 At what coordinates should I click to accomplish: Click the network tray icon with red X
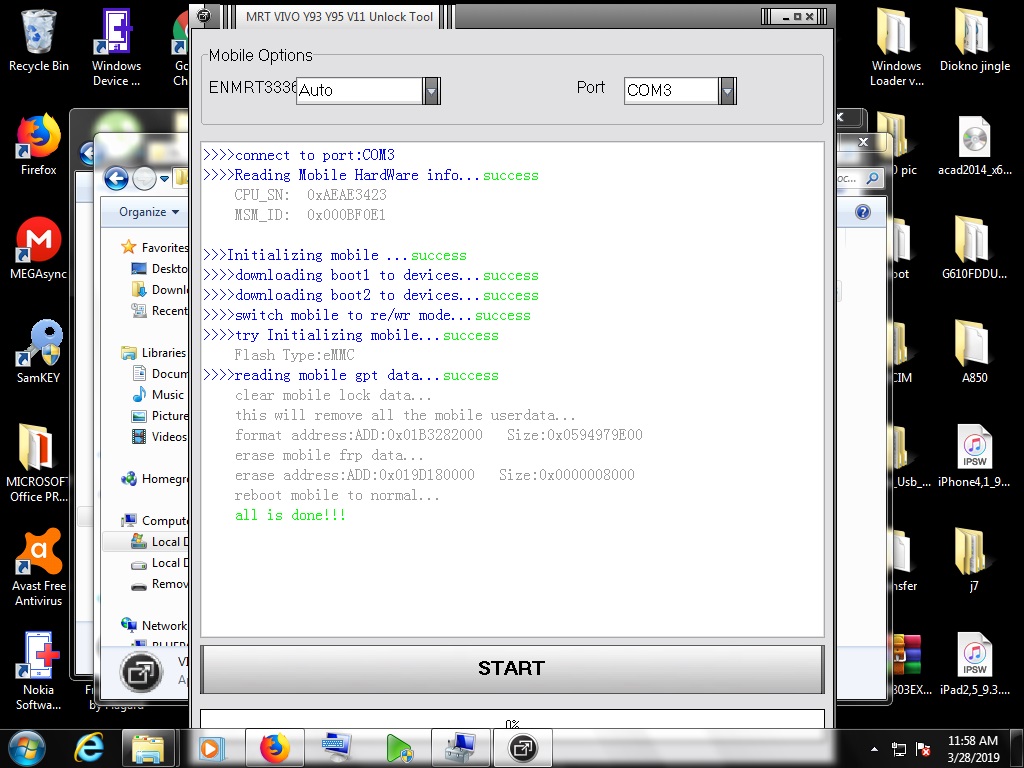pyautogui.click(x=923, y=749)
